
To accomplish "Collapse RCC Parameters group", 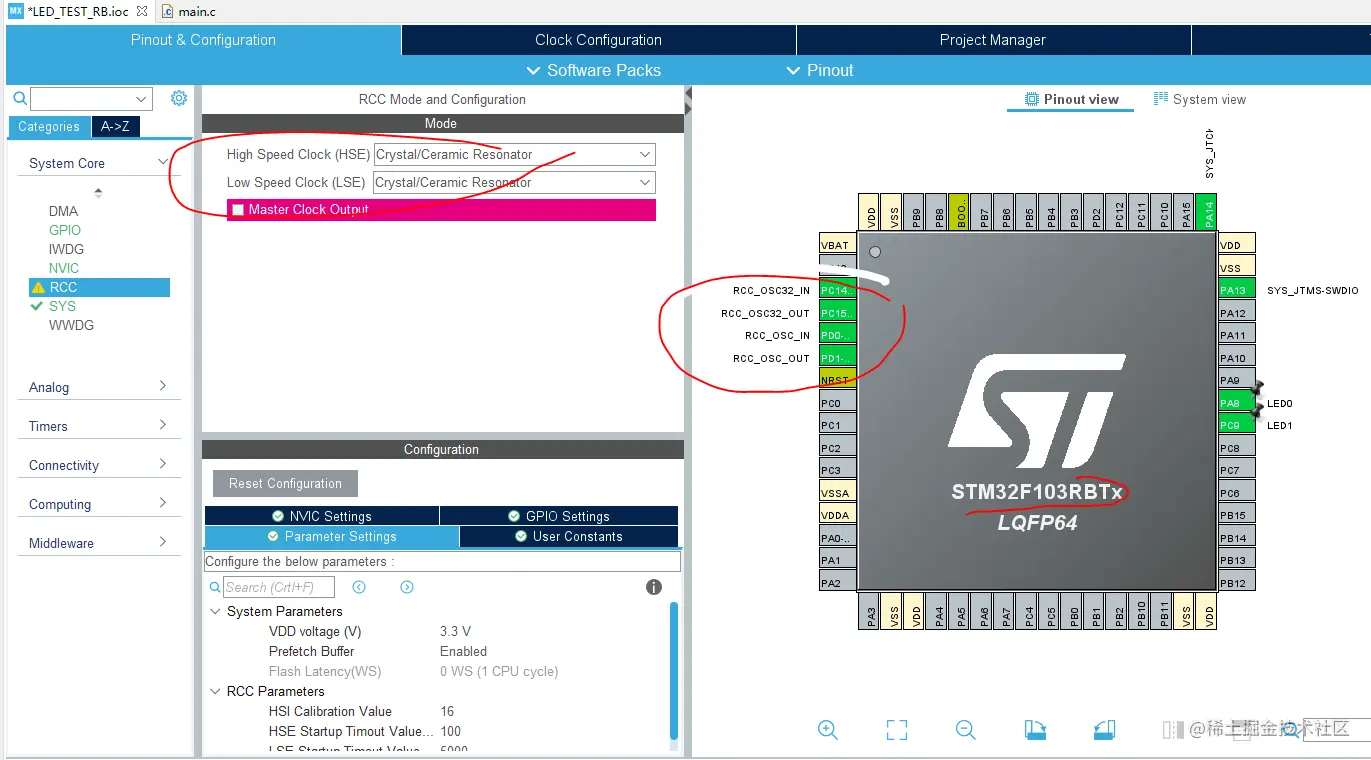I will coord(215,691).
